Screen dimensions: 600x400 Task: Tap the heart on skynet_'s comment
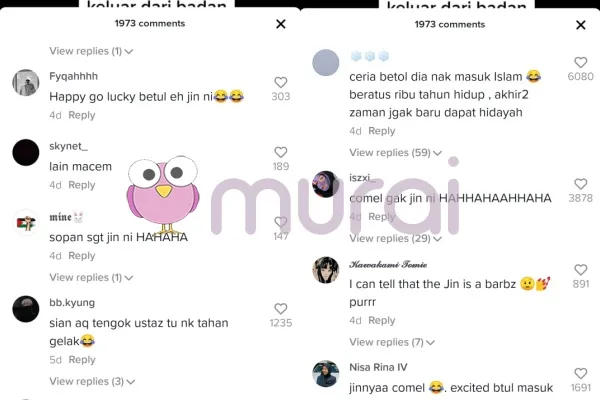[x=280, y=152]
